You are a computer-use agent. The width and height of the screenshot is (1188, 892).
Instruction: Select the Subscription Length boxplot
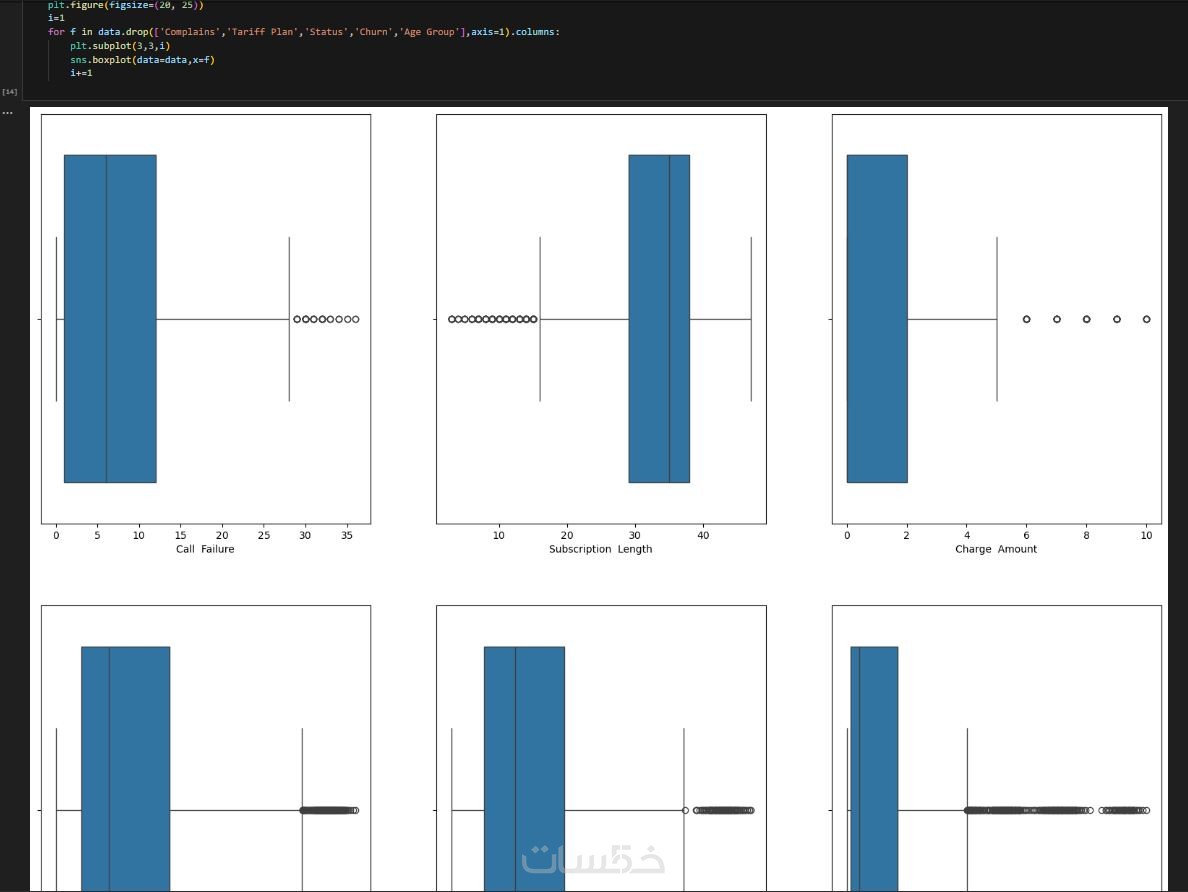[602, 319]
